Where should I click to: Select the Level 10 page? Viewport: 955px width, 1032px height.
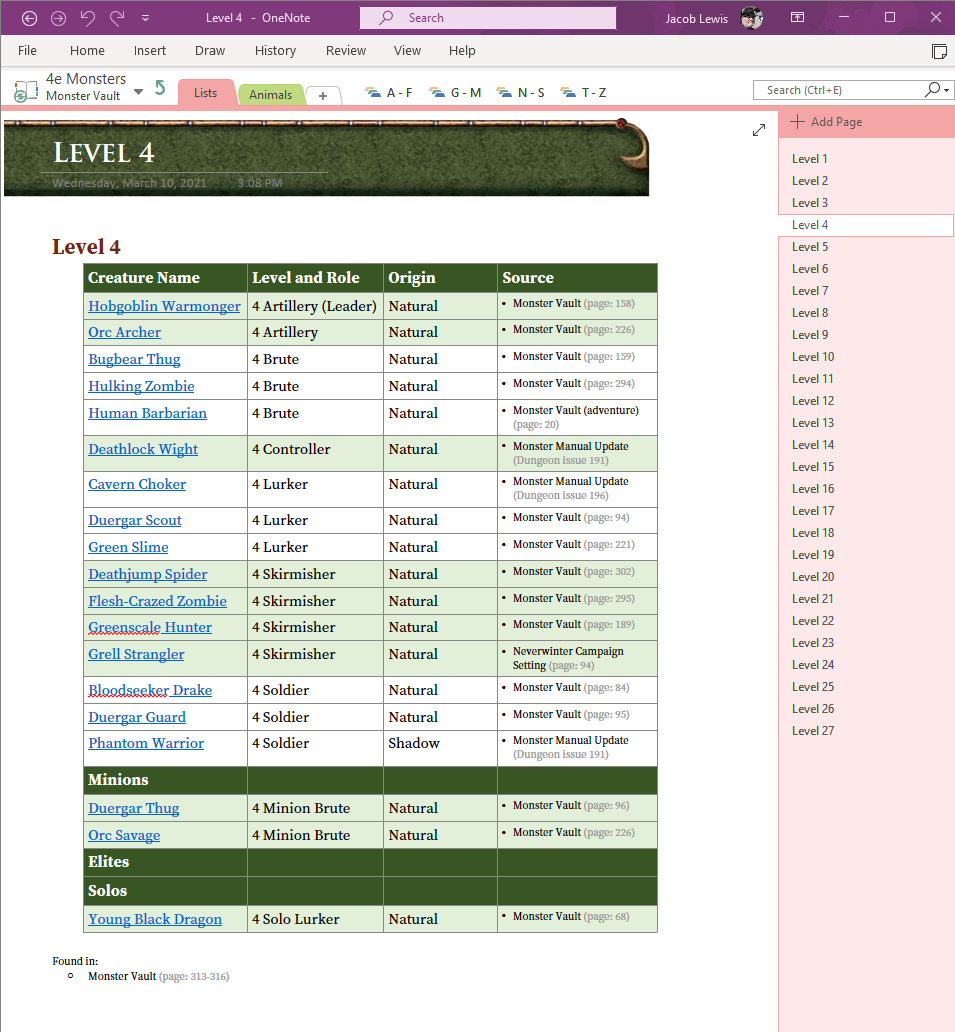point(865,357)
